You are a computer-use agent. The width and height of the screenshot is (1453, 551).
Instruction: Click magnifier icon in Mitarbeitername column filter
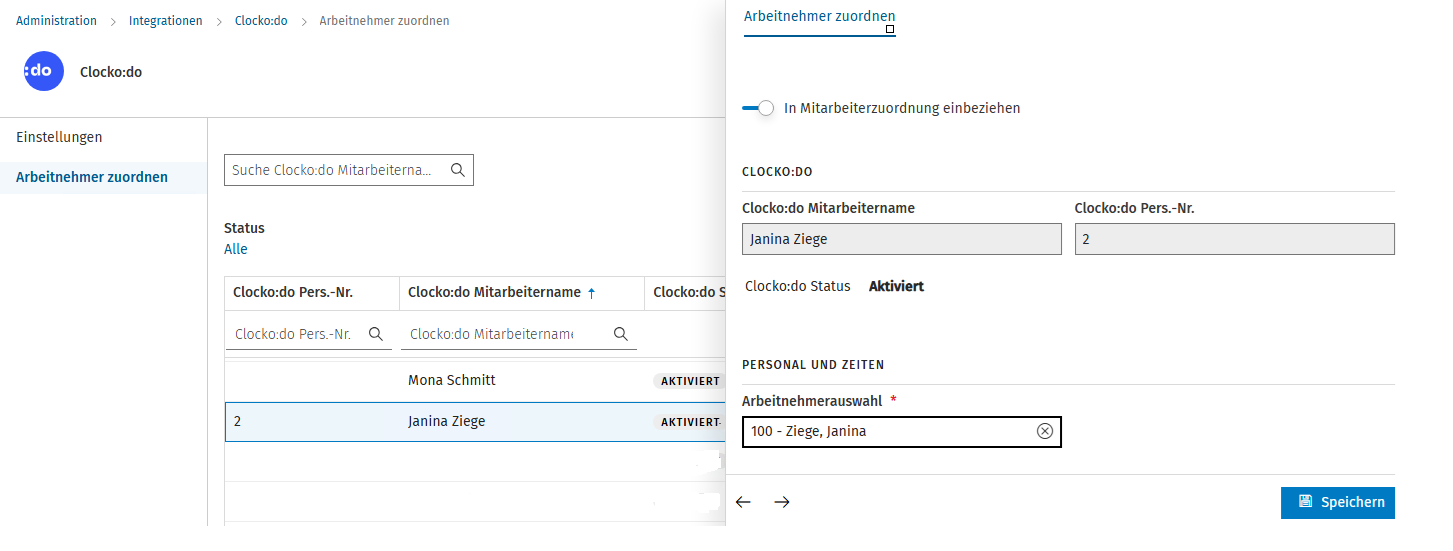[621, 334]
